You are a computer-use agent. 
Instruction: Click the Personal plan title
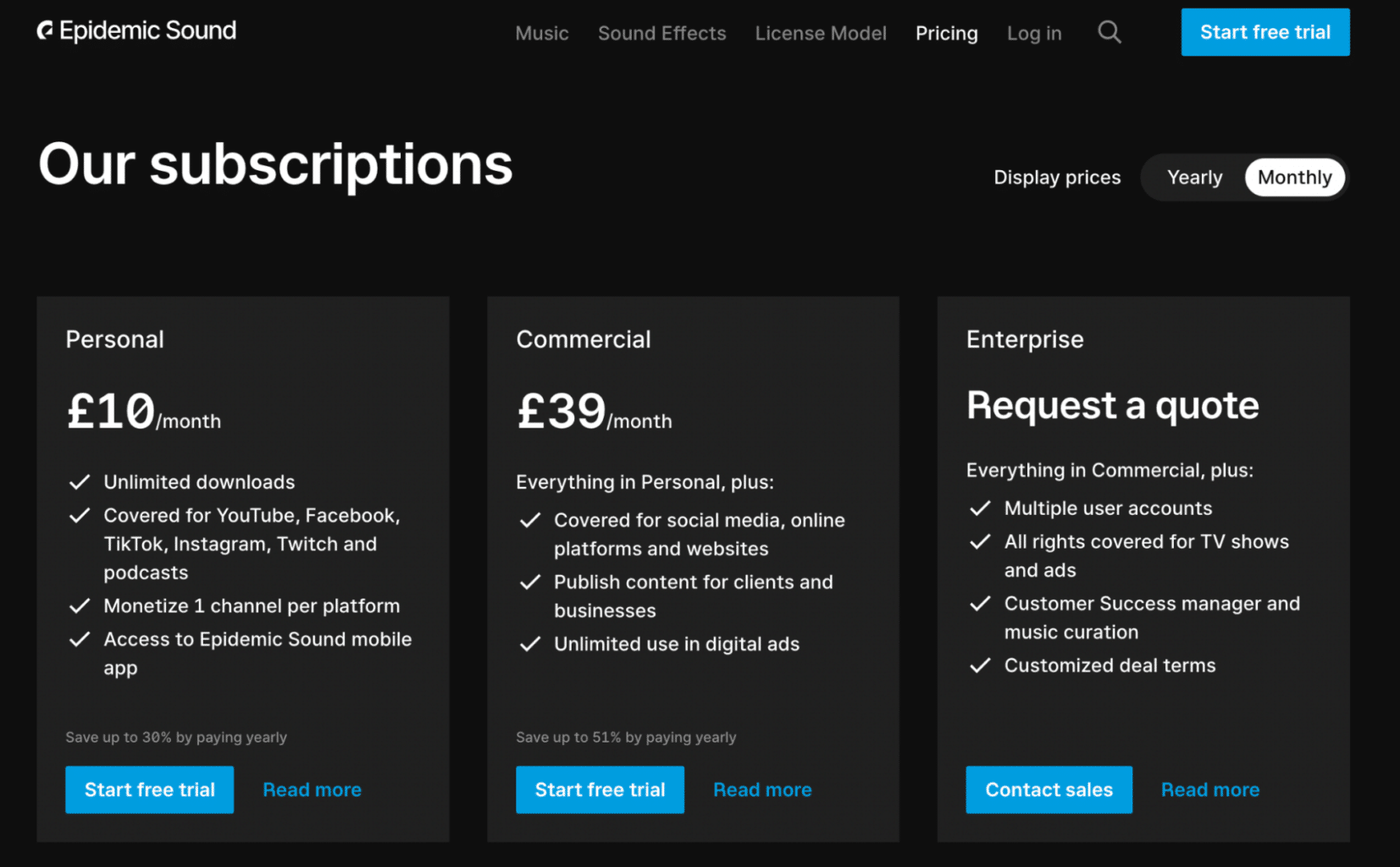pyautogui.click(x=114, y=339)
